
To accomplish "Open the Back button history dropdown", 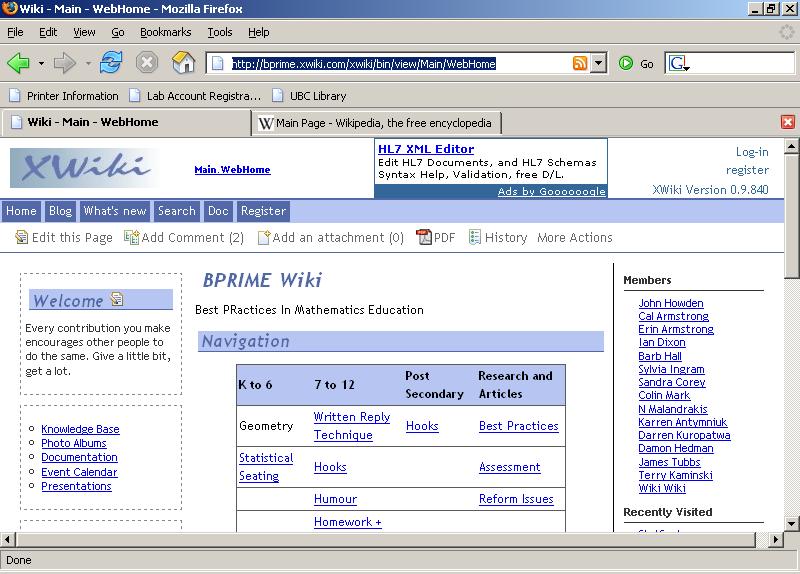I will pos(41,64).
